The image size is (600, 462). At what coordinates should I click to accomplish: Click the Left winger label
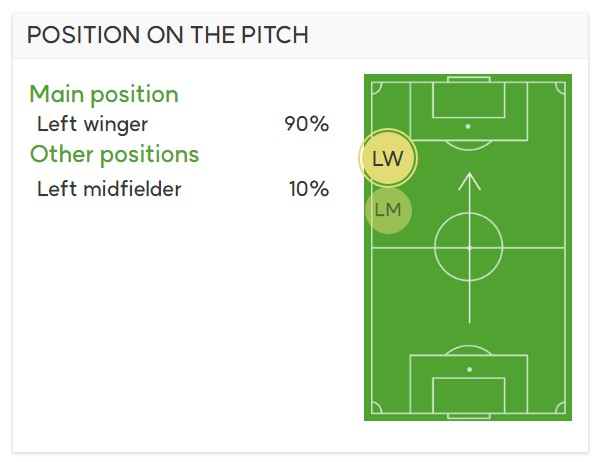click(92, 124)
